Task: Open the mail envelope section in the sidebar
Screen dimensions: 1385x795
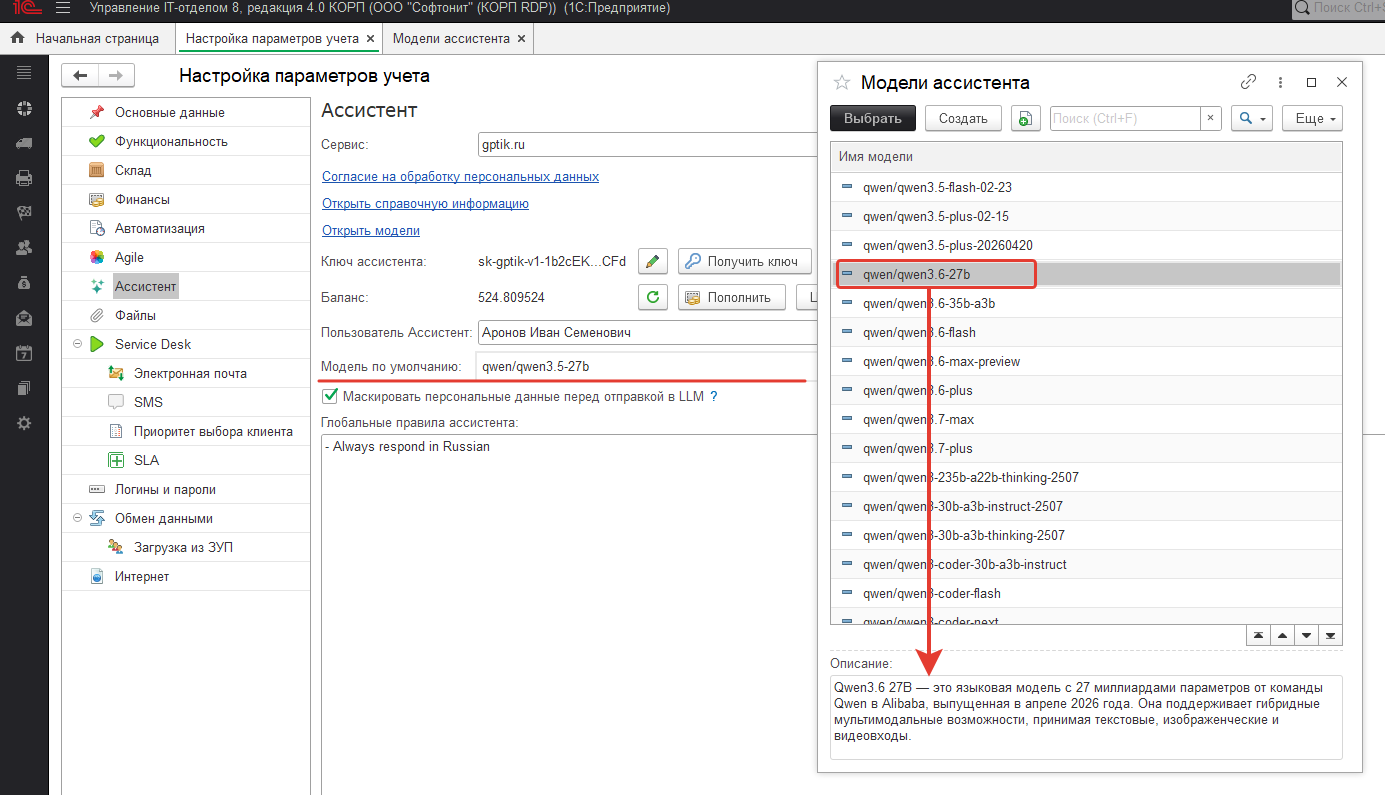Action: 24,318
